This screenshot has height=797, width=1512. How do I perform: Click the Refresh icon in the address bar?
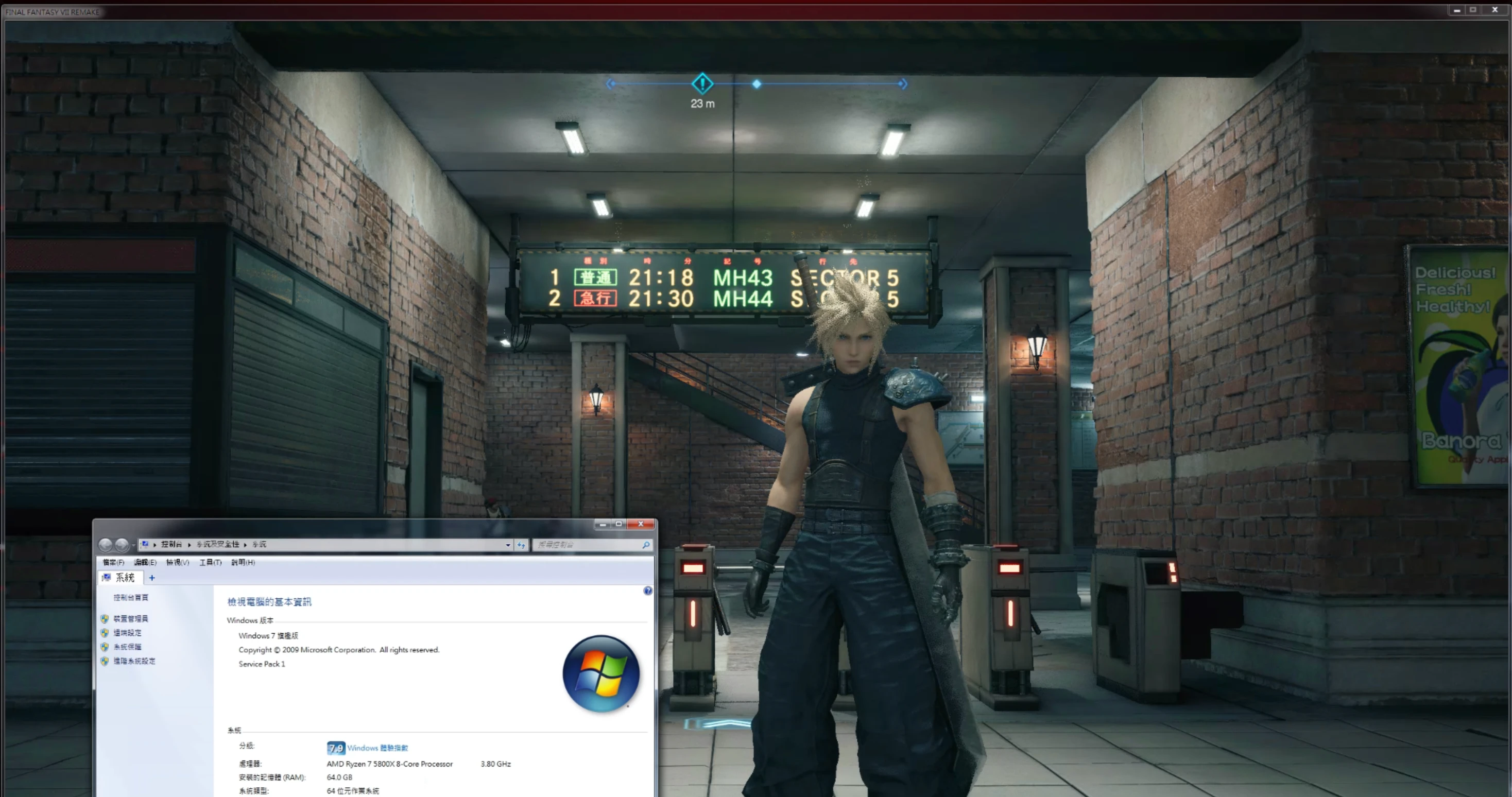coord(521,545)
